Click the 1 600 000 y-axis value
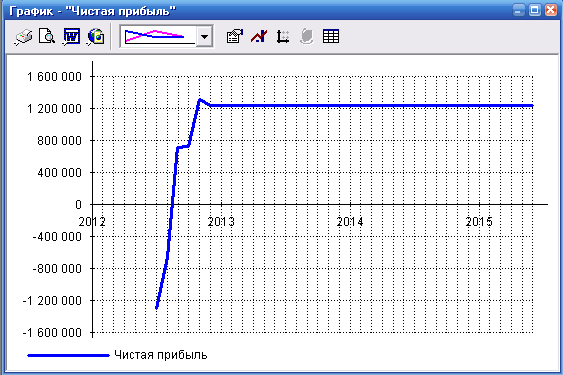 (55, 77)
